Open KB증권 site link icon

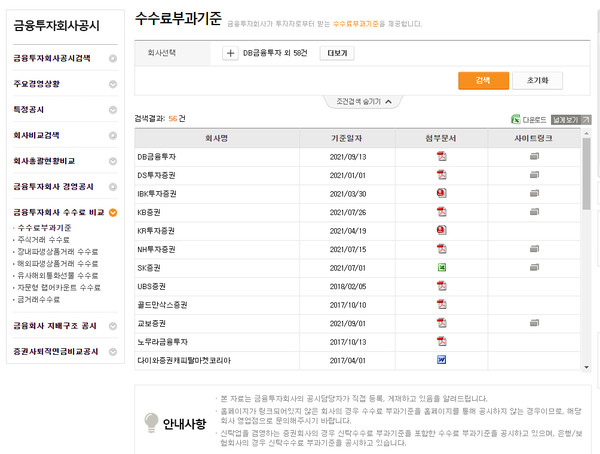coord(534,212)
